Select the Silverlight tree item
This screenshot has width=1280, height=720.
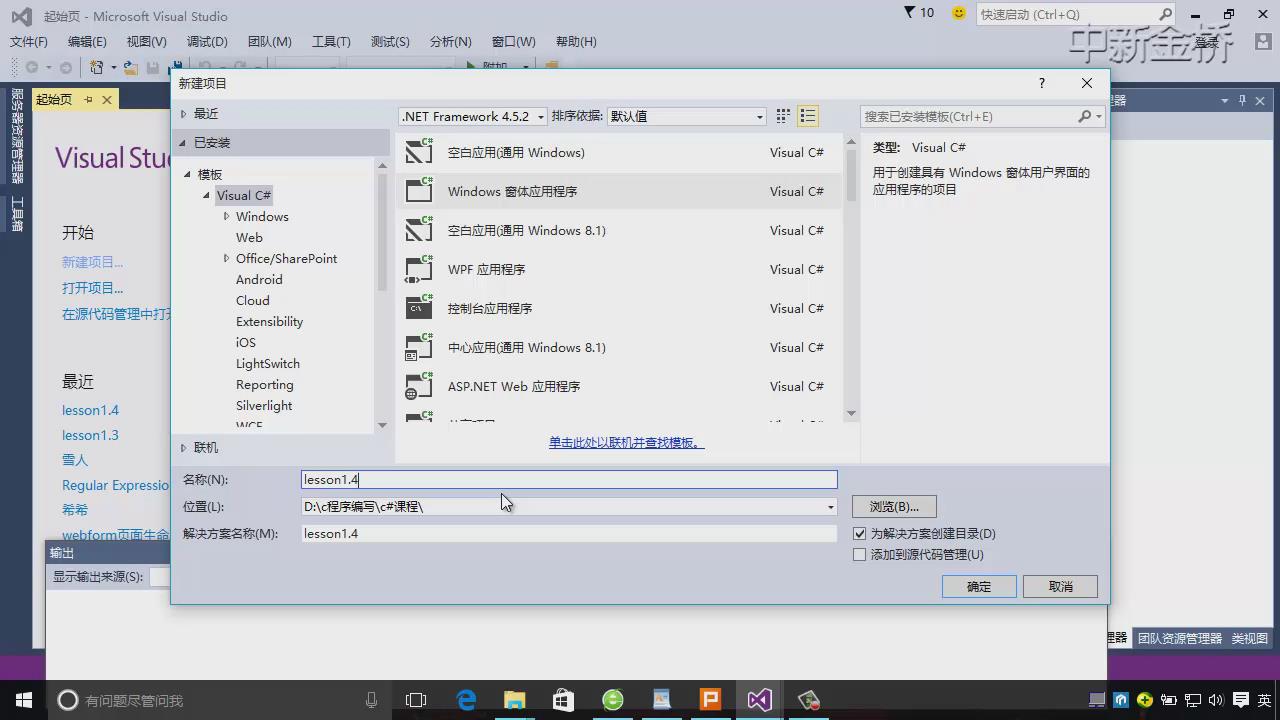pyautogui.click(x=264, y=405)
